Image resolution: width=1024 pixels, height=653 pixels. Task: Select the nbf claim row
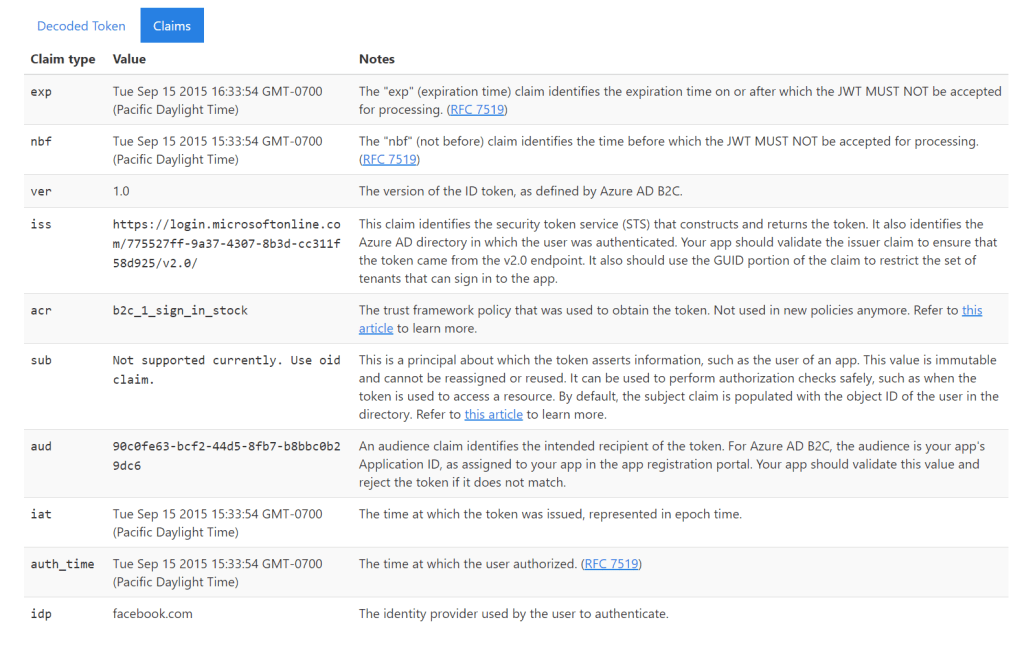click(41, 141)
